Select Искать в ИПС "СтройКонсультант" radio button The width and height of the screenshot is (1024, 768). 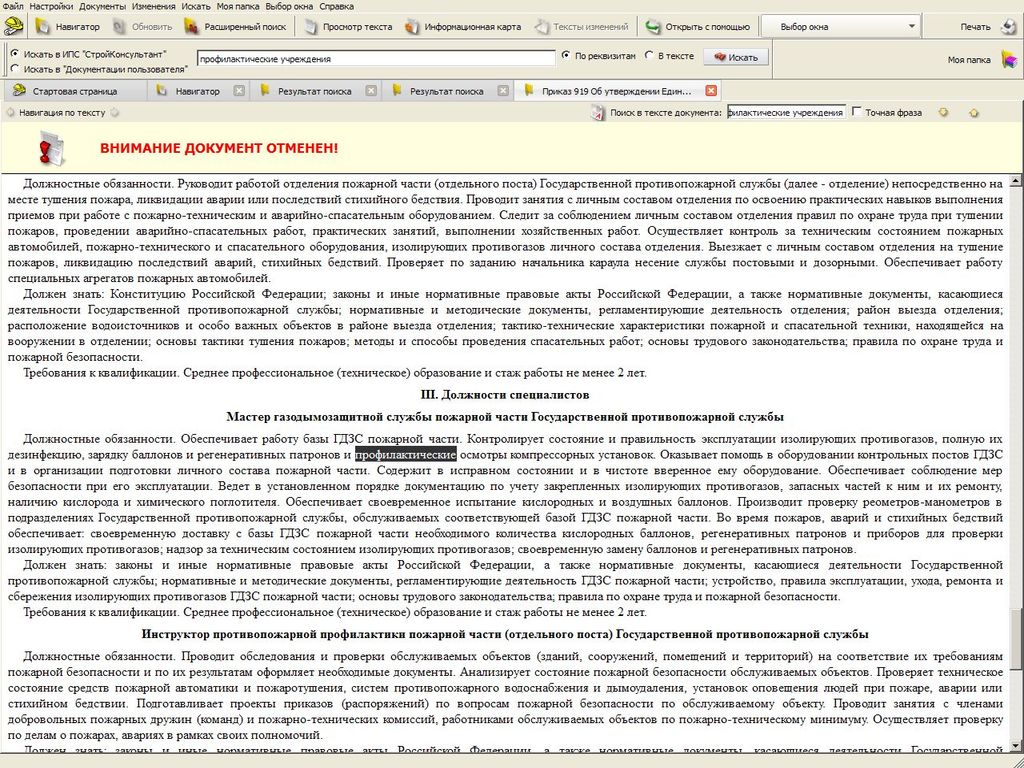click(14, 54)
